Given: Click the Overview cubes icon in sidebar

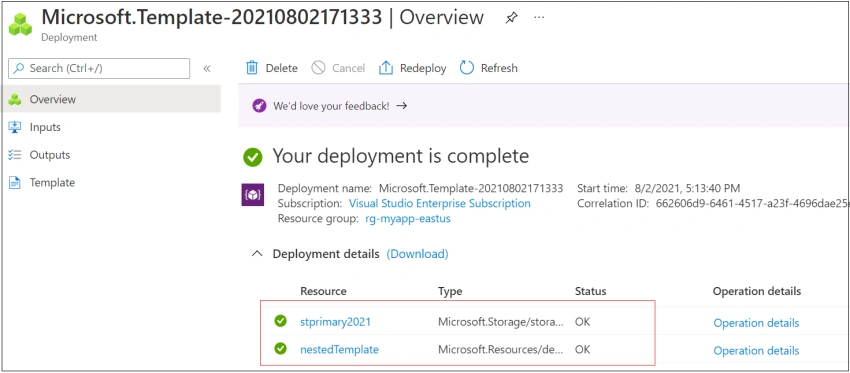Looking at the screenshot, I should [x=15, y=99].
